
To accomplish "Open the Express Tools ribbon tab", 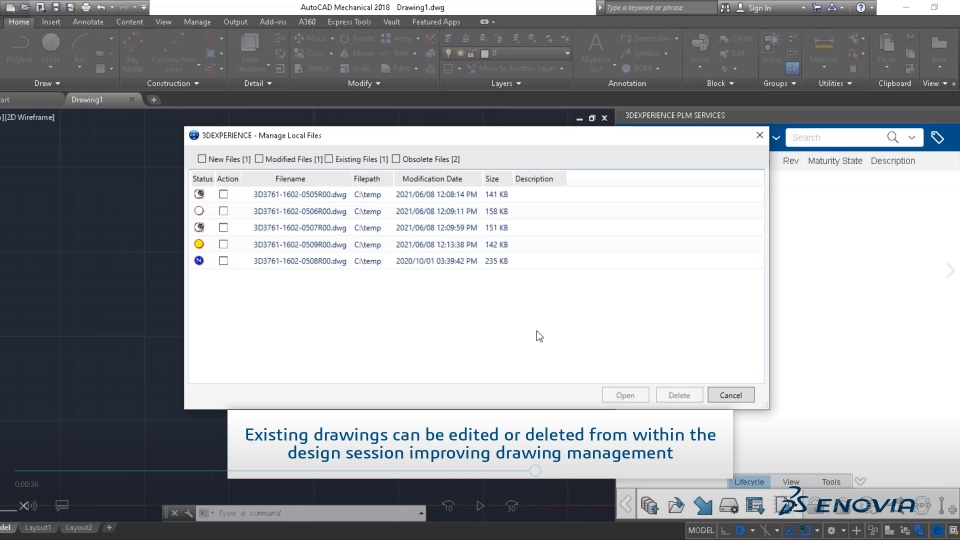I will [x=349, y=22].
